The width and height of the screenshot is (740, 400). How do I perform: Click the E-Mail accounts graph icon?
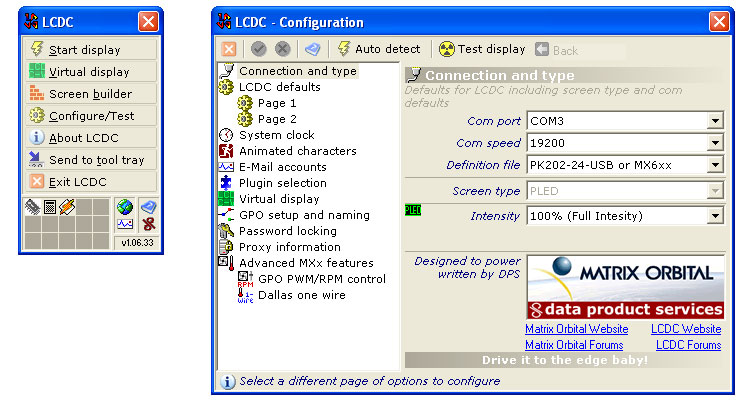[x=227, y=167]
